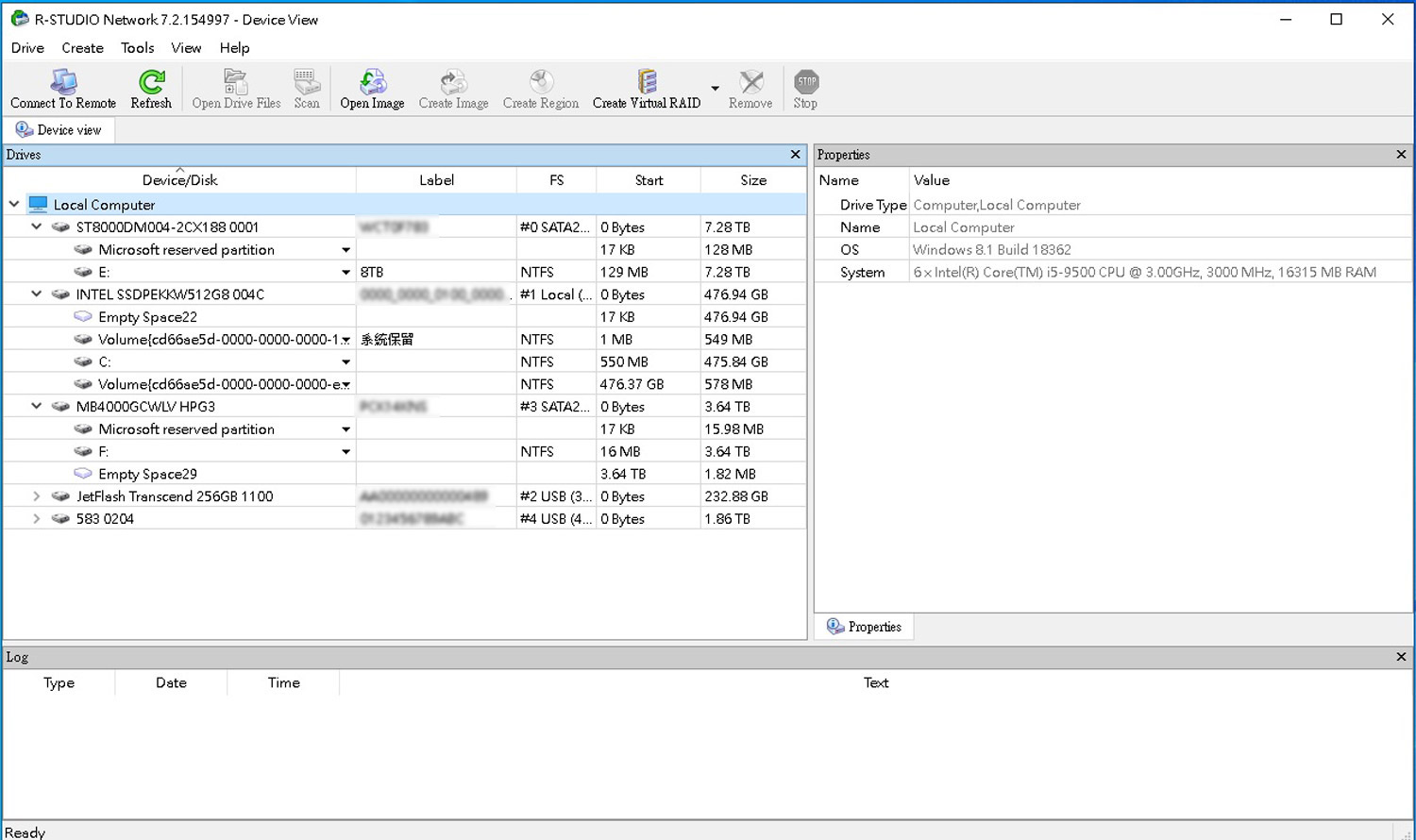1416x840 pixels.
Task: Refresh the drive list
Action: (x=151, y=89)
